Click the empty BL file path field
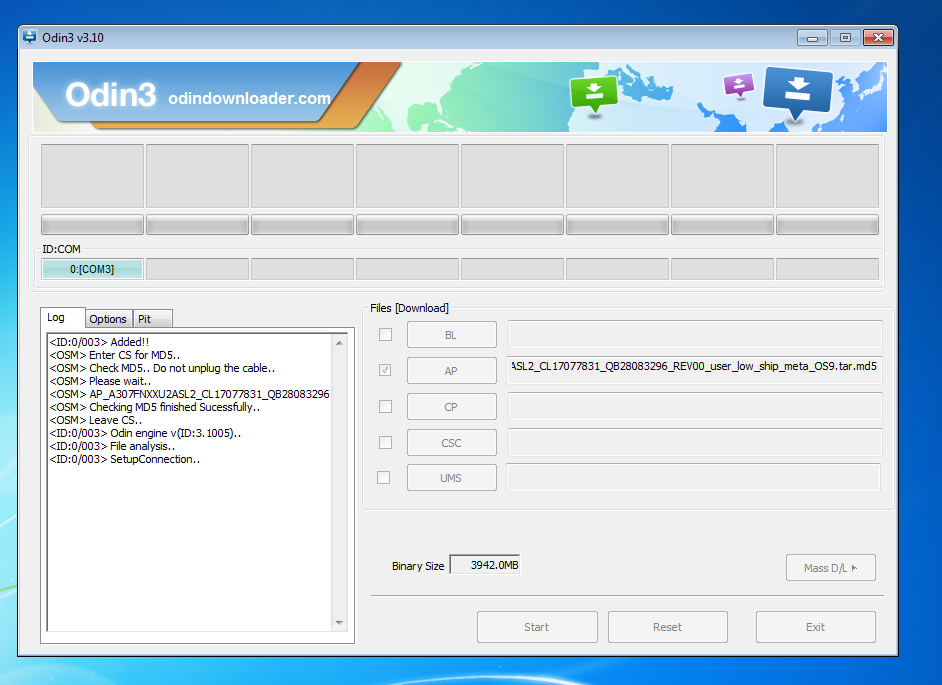The image size is (942, 685). click(695, 334)
